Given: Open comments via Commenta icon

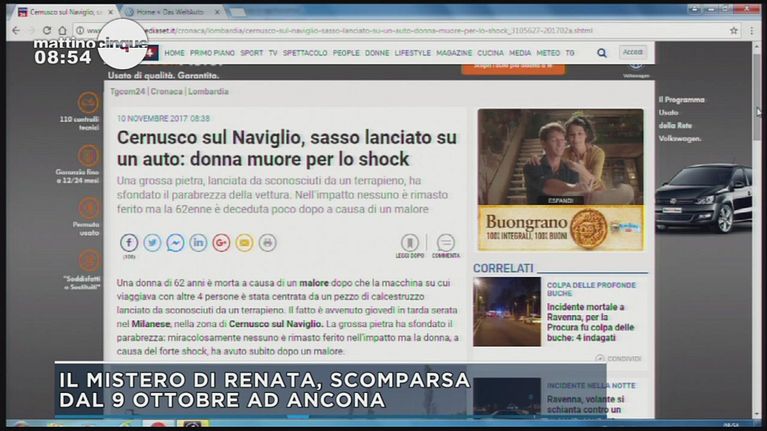Looking at the screenshot, I should pos(445,243).
